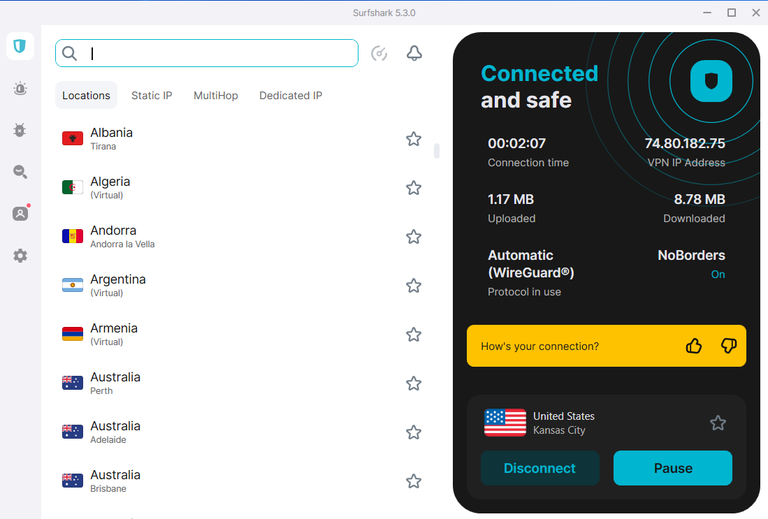Favorite Albania Tirana with star
The width and height of the screenshot is (768, 519).
point(414,139)
